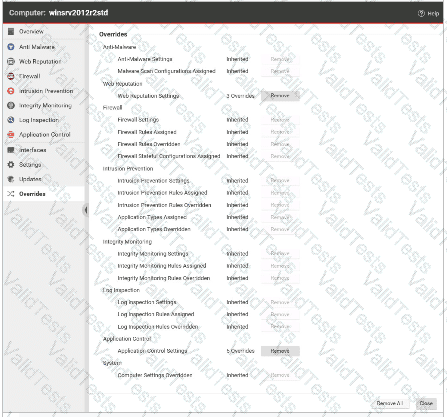
Task: Select the Overrides navigation item
Action: click(44, 194)
